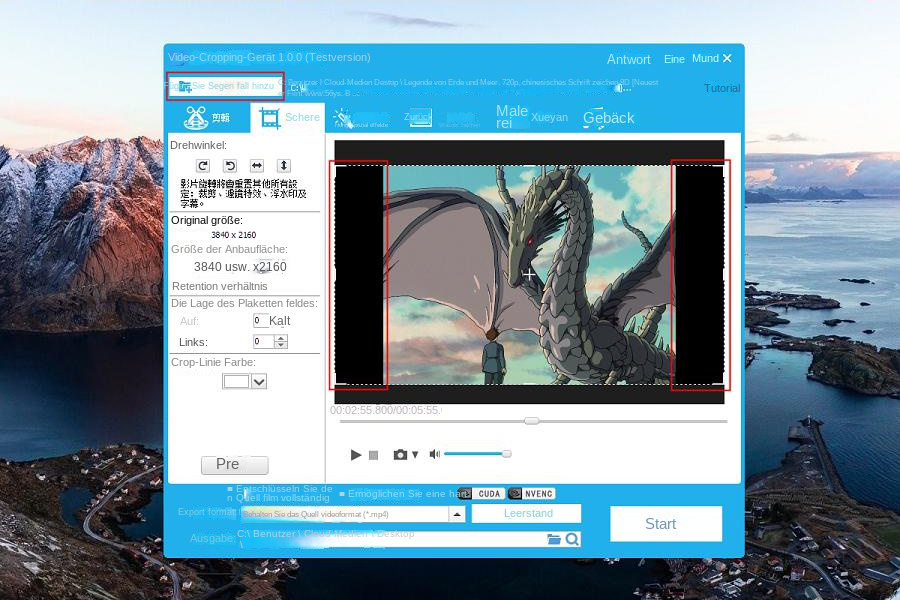Close the Video-Cropping window
This screenshot has height=600, width=900.
[x=727, y=59]
